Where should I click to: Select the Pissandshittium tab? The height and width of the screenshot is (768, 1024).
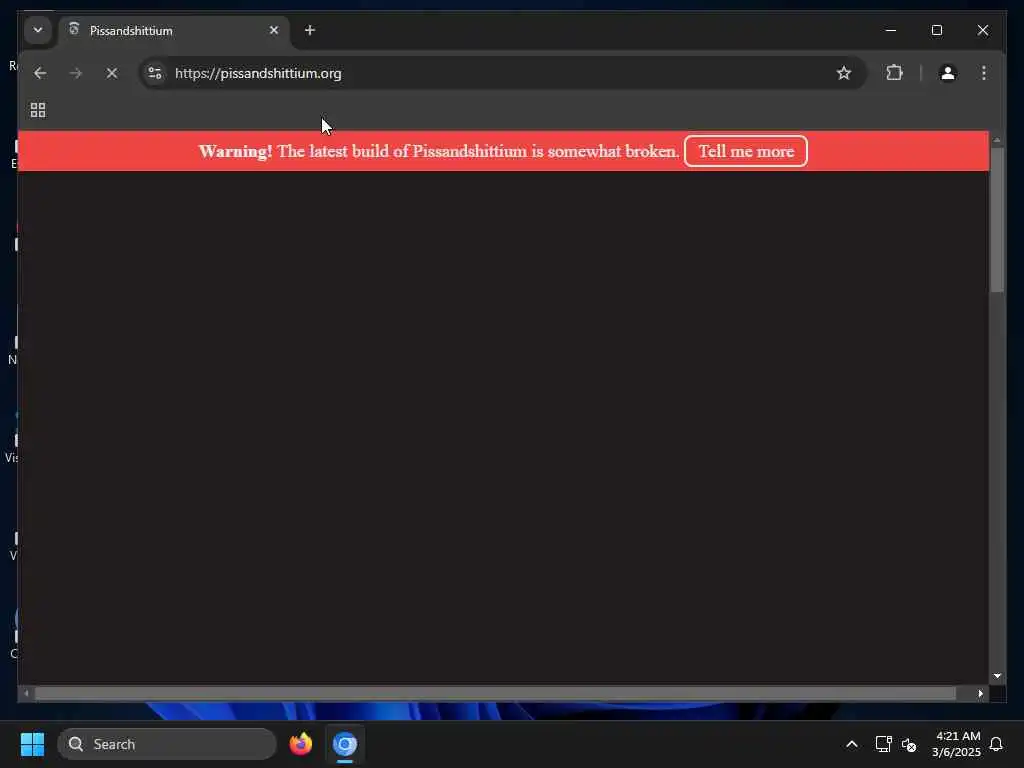click(174, 31)
